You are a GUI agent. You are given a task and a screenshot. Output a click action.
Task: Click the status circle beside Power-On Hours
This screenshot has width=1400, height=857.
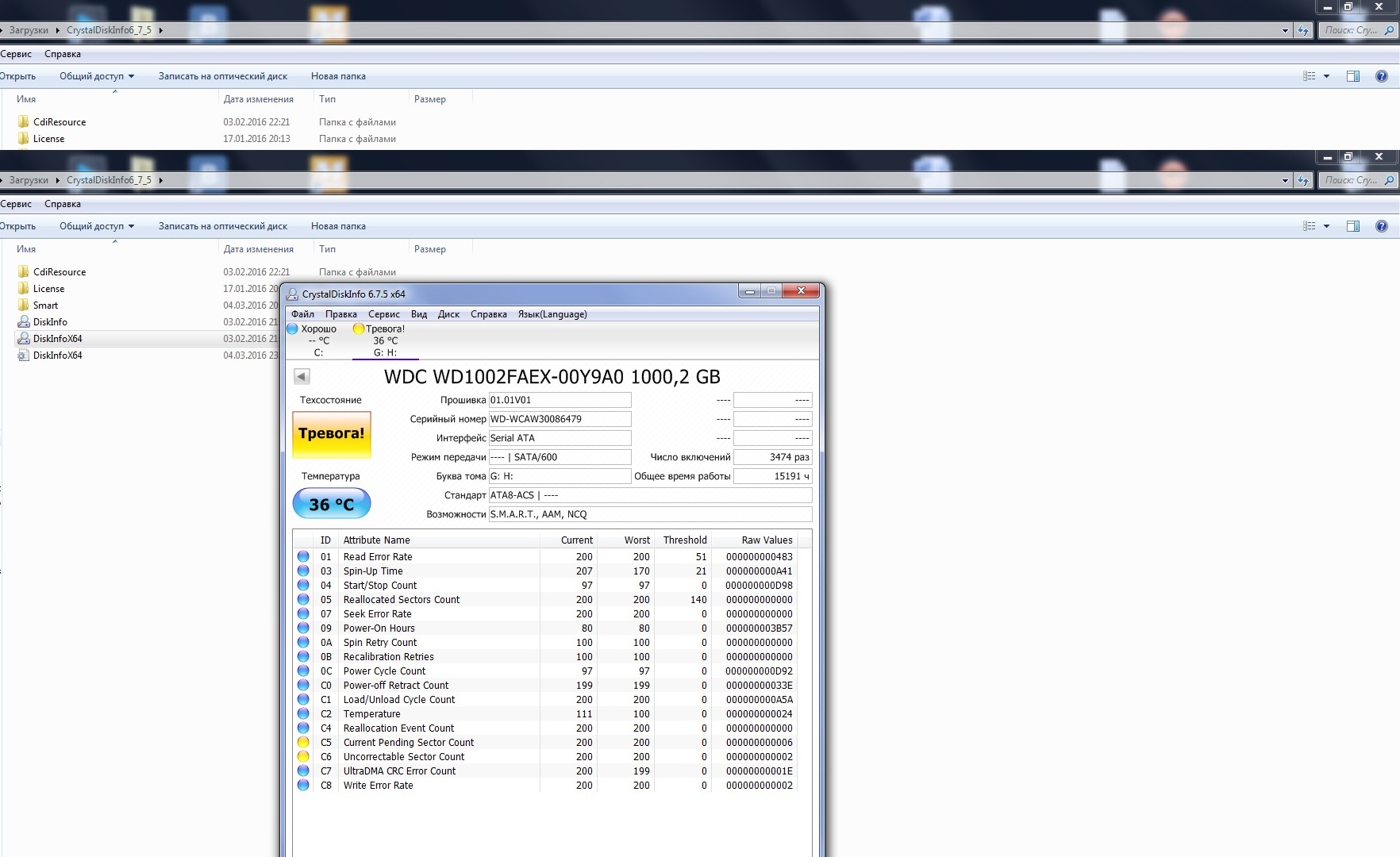click(x=303, y=628)
